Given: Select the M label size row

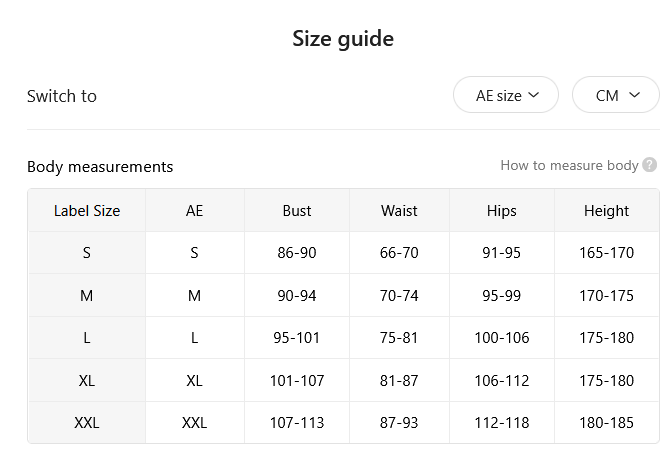Looking at the screenshot, I should click(x=343, y=295).
